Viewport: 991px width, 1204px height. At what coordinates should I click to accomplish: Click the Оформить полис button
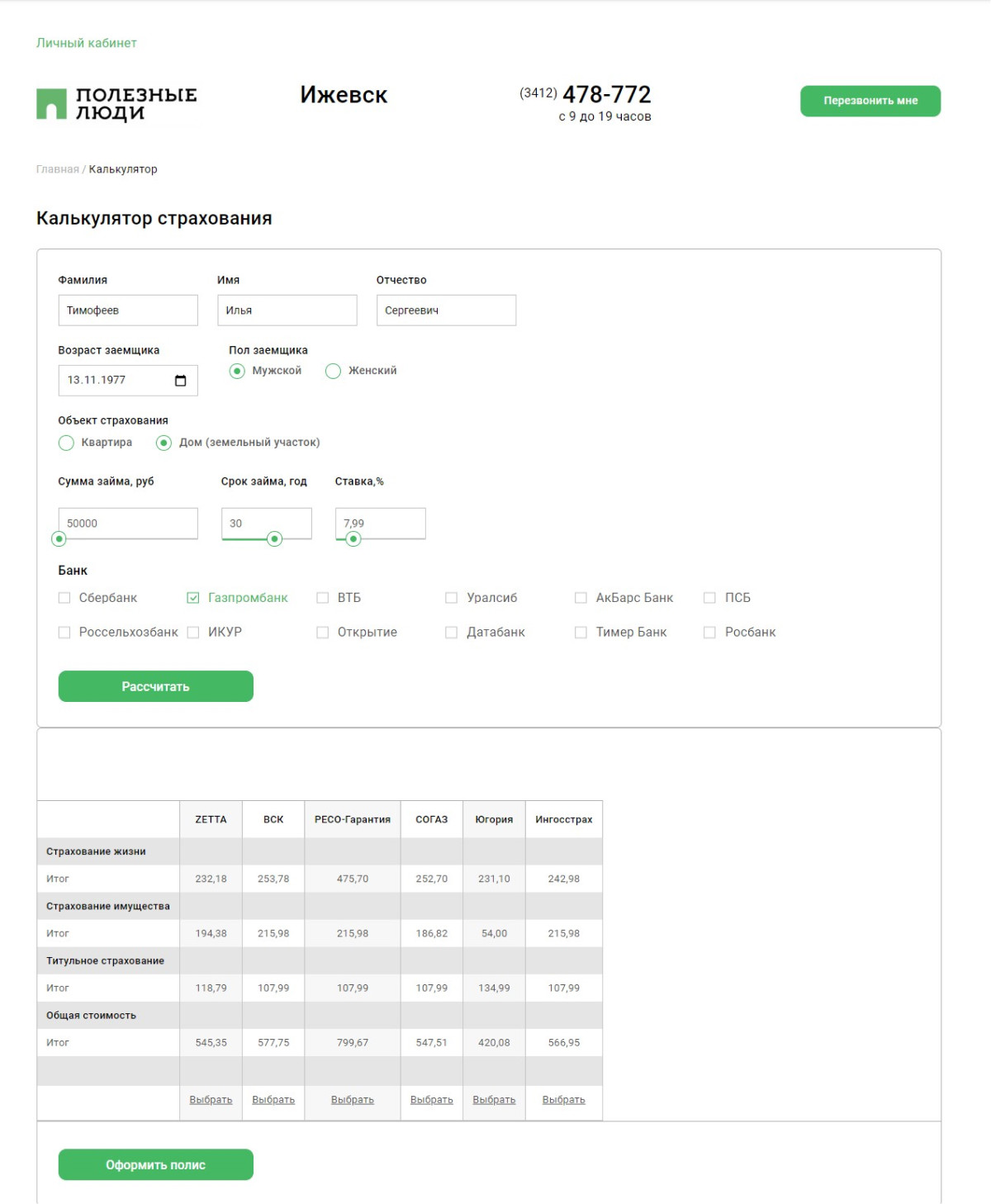click(x=156, y=1164)
